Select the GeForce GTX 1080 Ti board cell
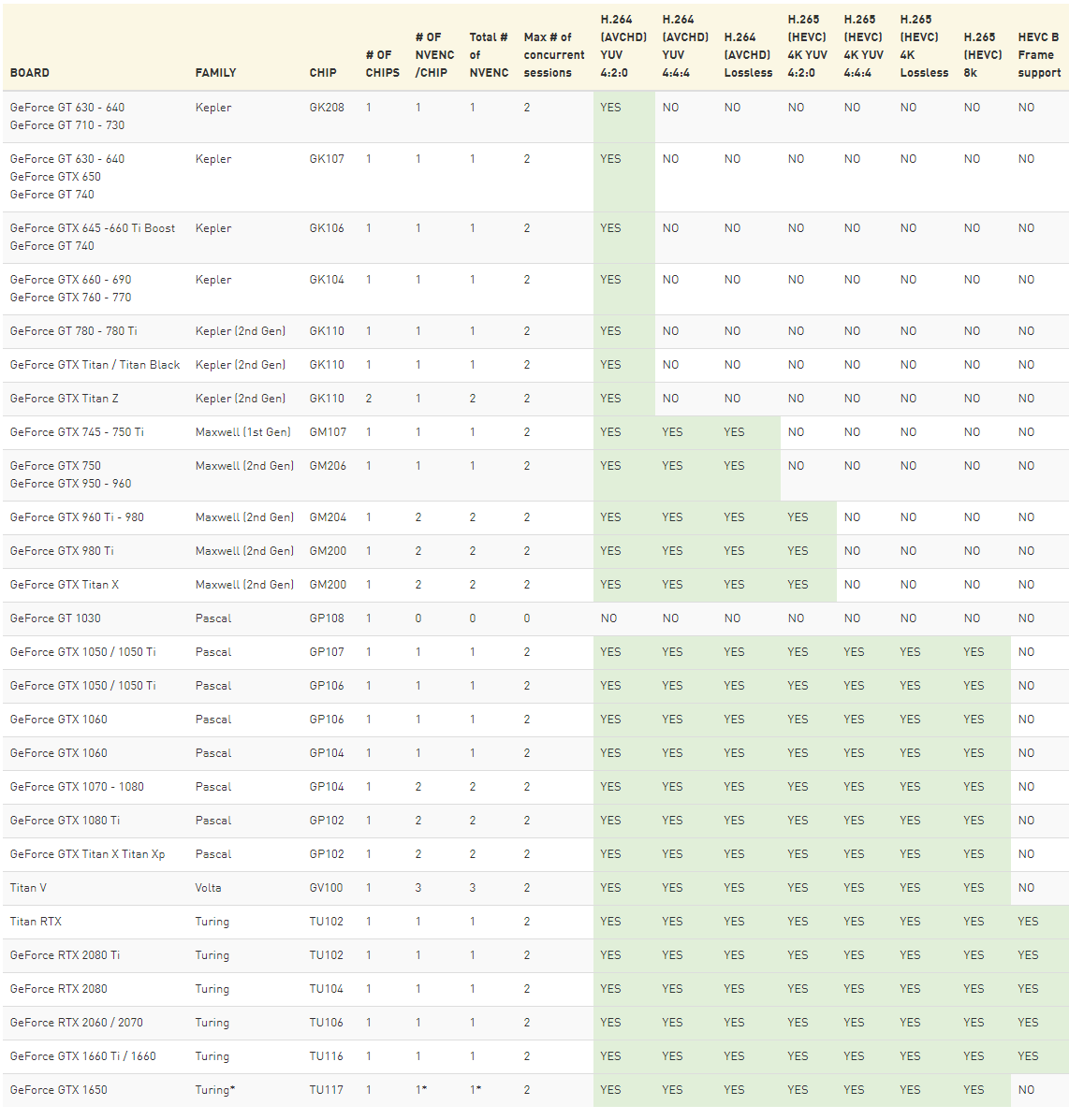Viewport: 1069px width, 1120px height. [x=65, y=821]
